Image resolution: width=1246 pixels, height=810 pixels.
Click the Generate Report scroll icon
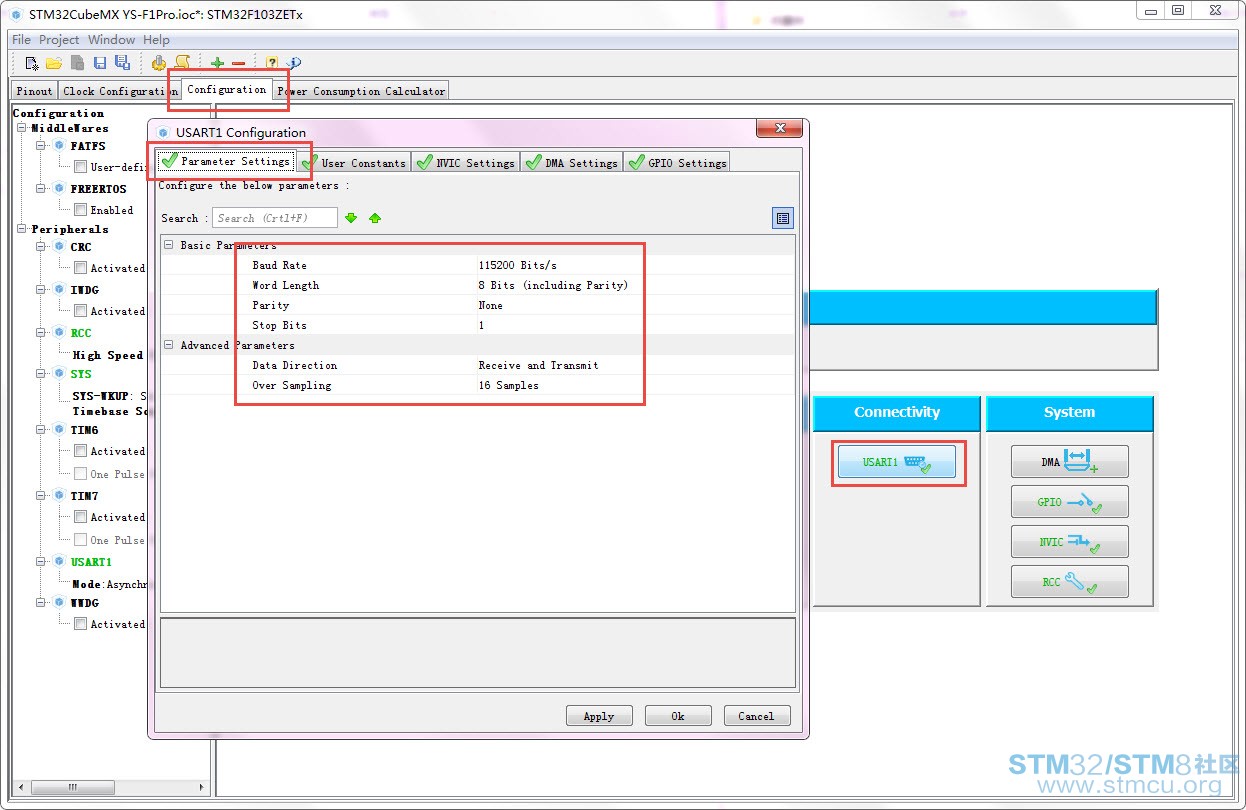[182, 63]
